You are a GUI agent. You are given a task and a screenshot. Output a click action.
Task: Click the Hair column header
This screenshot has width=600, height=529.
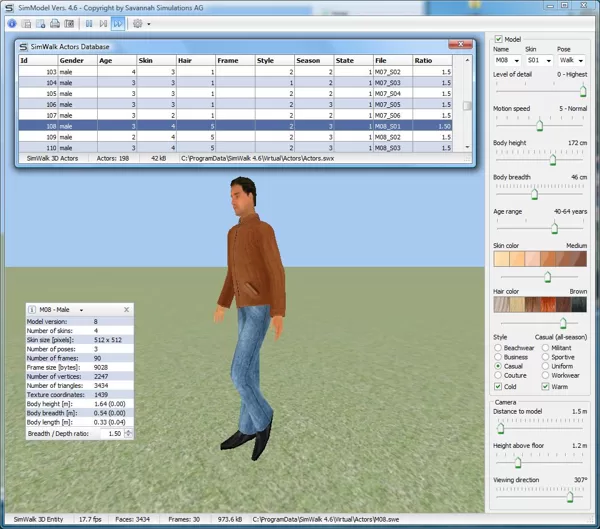click(x=196, y=60)
